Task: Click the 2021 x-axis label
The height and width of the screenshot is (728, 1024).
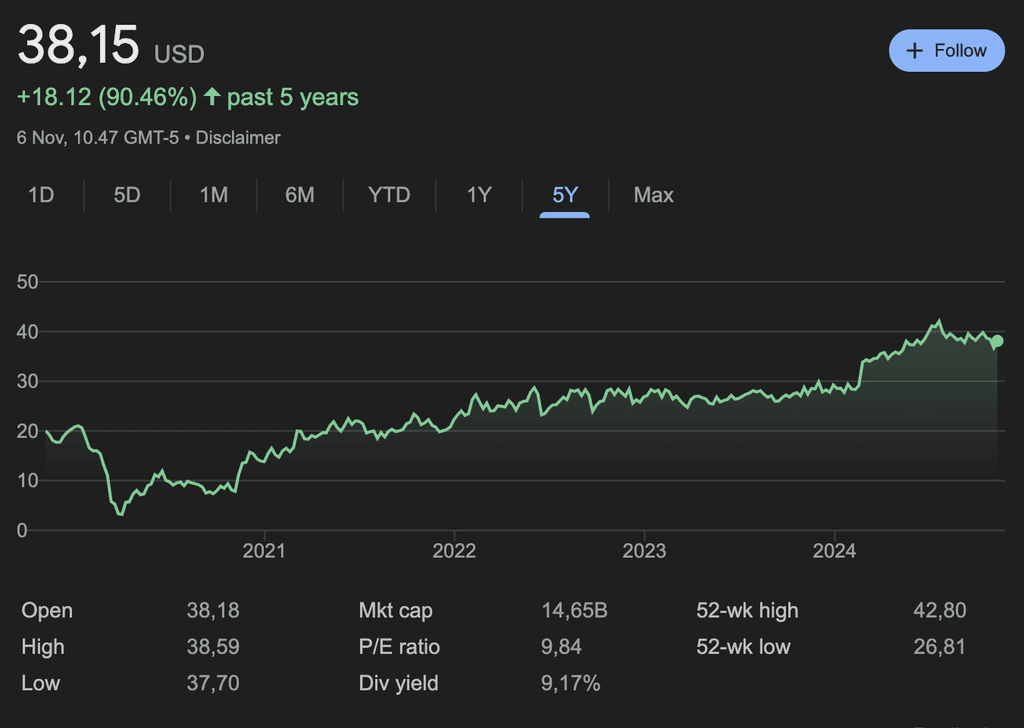Action: click(264, 551)
